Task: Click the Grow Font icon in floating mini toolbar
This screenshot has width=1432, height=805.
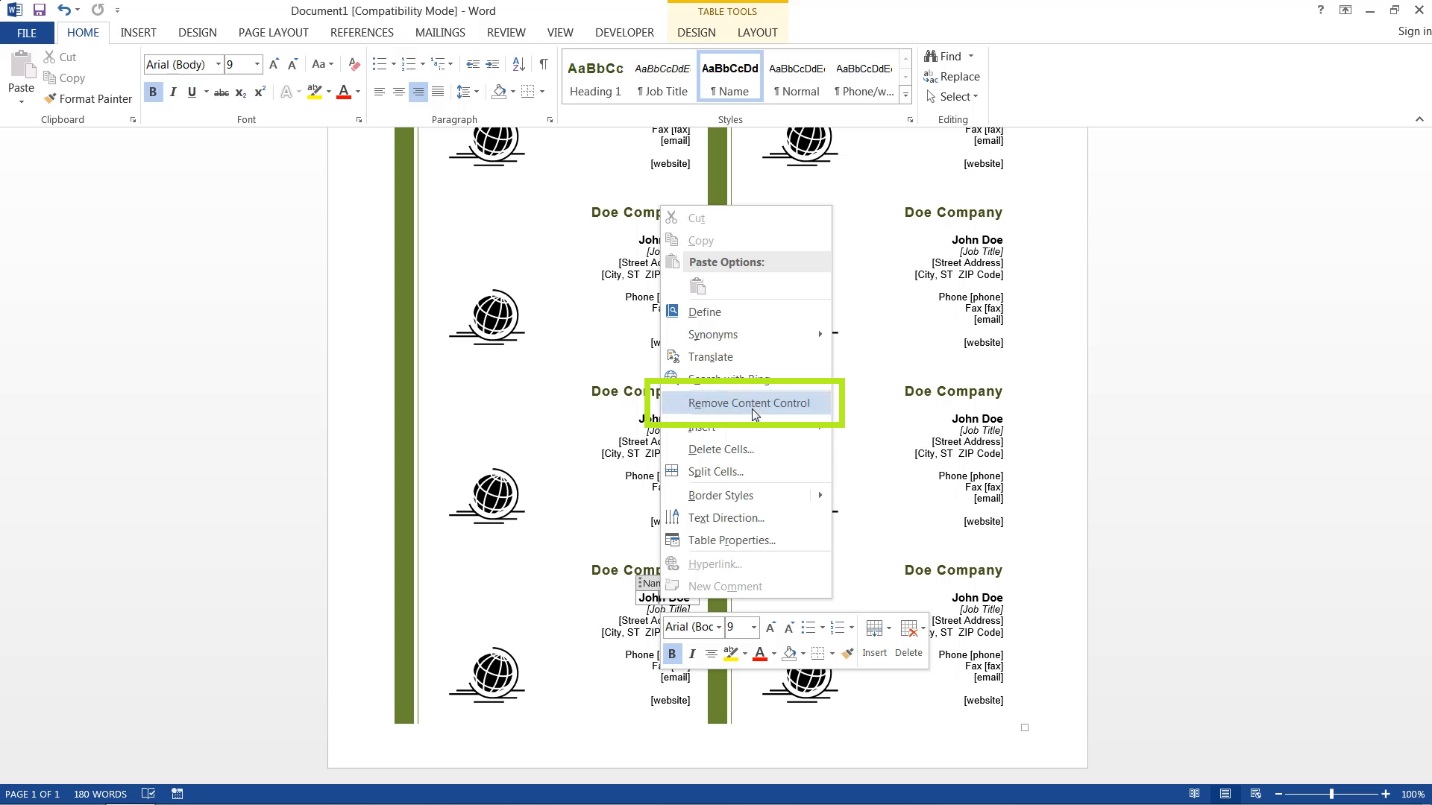Action: (770, 628)
